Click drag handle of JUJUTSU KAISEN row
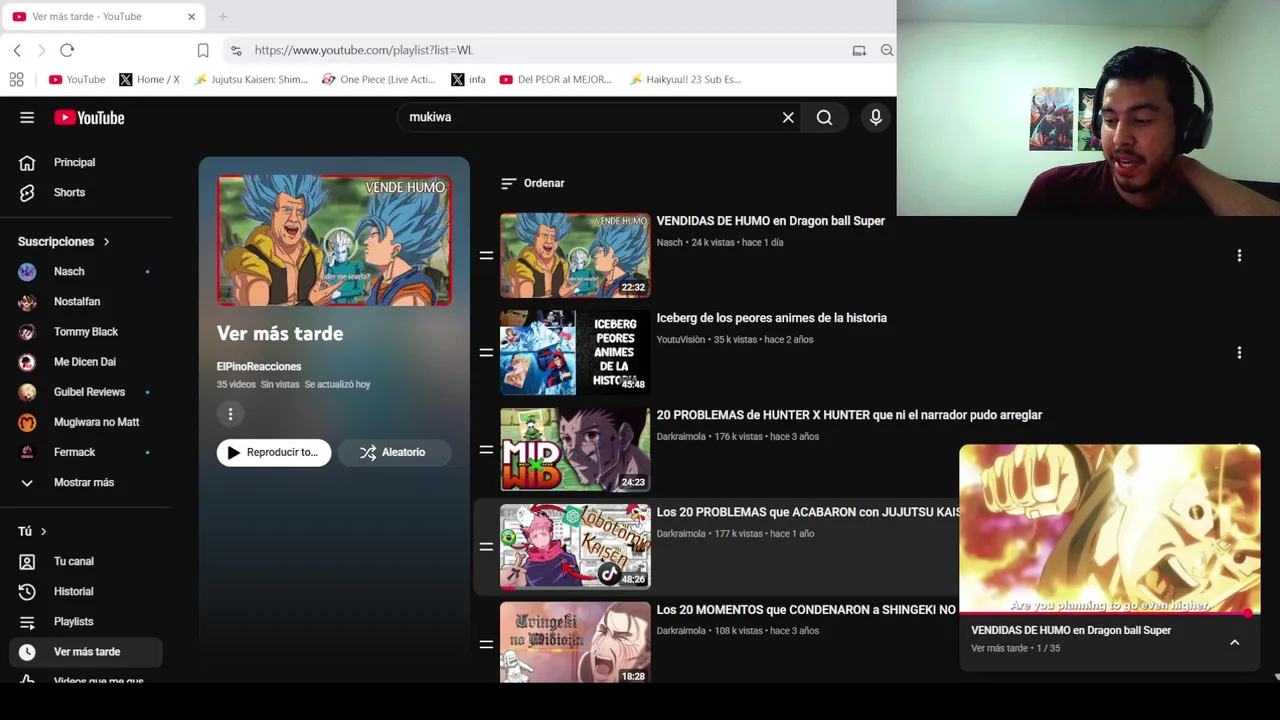 click(486, 547)
